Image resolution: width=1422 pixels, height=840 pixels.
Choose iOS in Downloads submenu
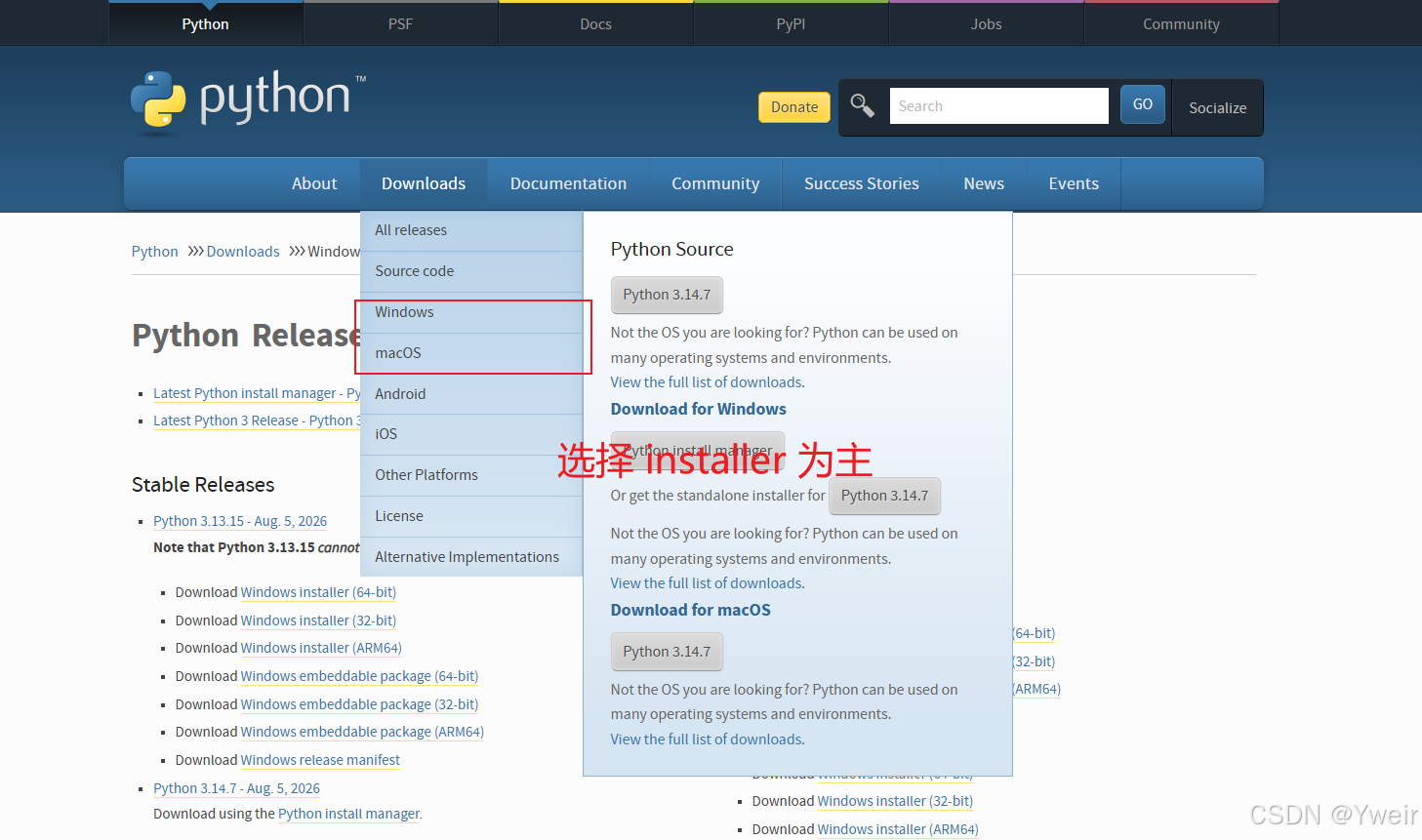click(x=471, y=434)
